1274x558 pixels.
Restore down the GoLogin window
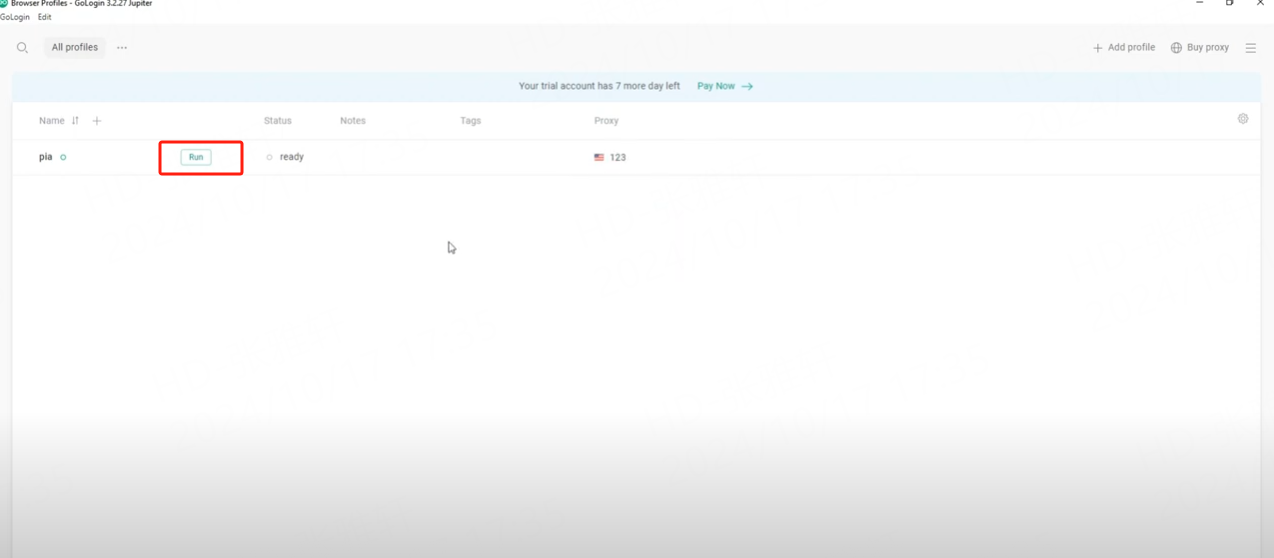(1229, 4)
